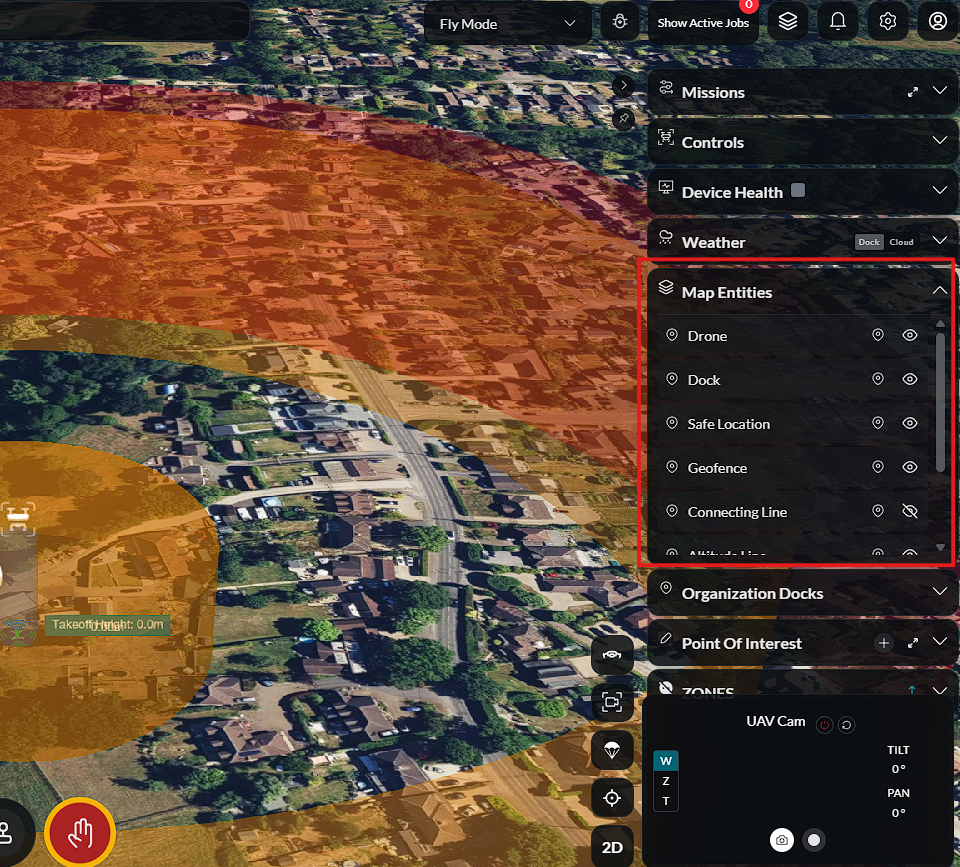Click the parachute map button
Screen dimensions: 960x867
(612, 750)
